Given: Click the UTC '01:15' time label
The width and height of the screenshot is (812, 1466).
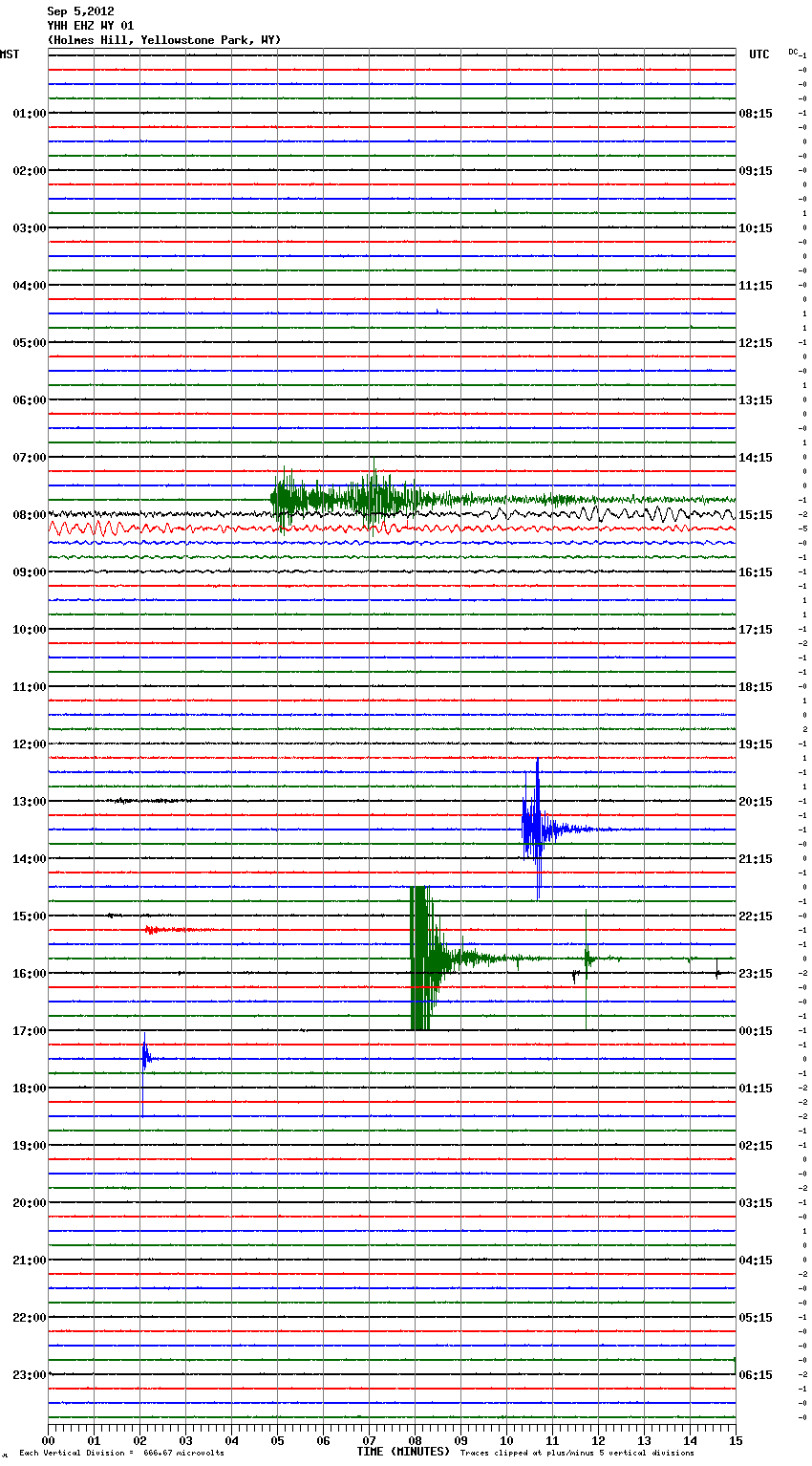Looking at the screenshot, I should [x=756, y=1089].
